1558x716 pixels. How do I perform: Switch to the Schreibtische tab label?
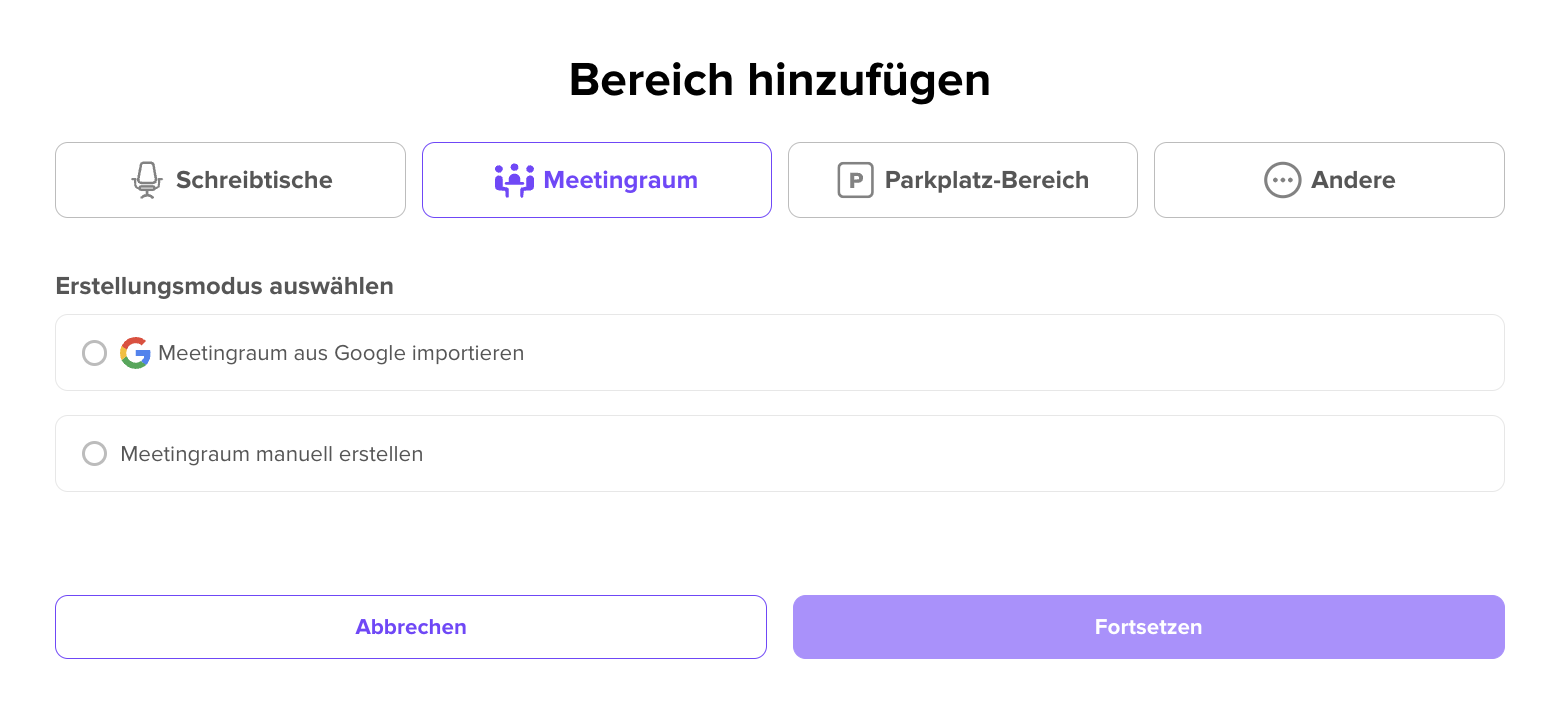[254, 180]
